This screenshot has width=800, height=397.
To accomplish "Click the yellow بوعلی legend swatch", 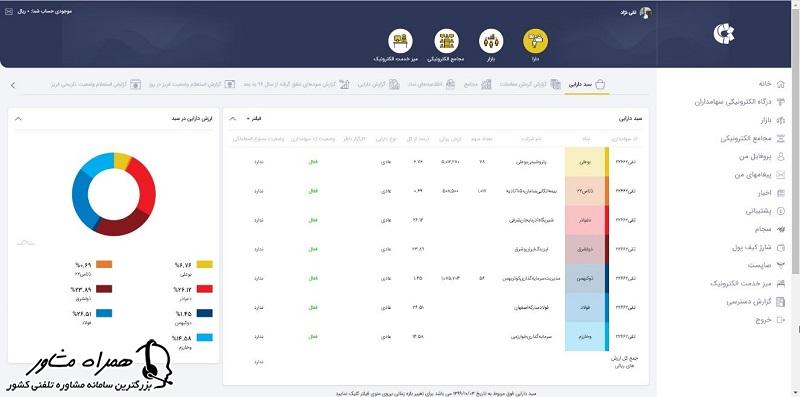I will coord(205,264).
